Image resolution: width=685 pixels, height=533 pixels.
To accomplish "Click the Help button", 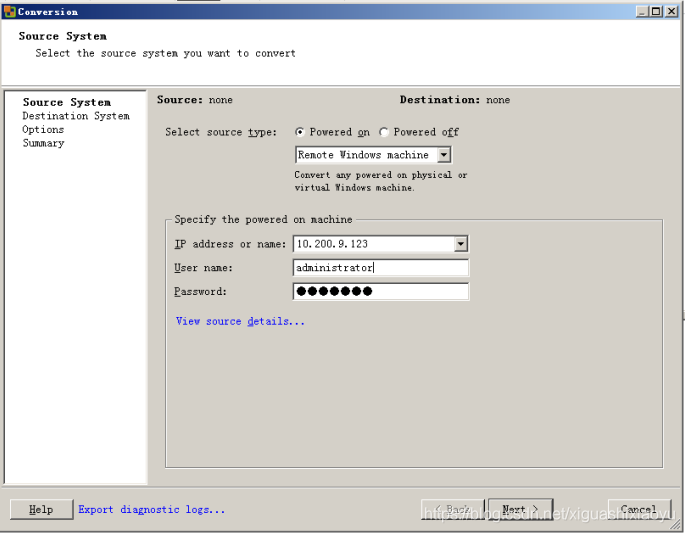I will pyautogui.click(x=42, y=509).
